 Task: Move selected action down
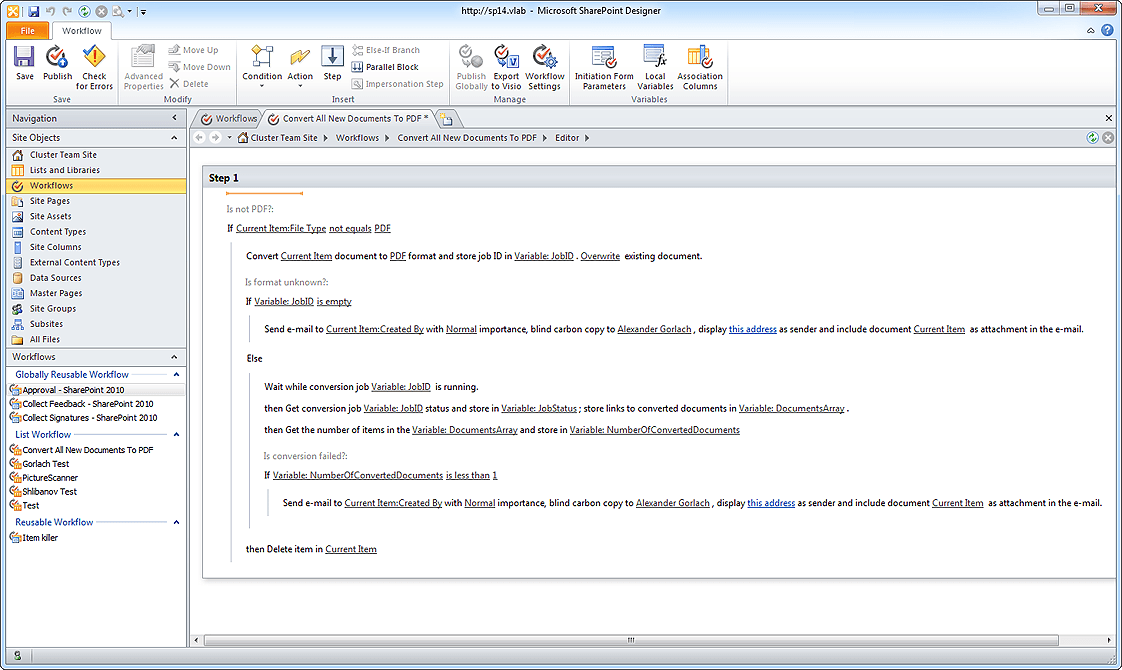coord(200,67)
